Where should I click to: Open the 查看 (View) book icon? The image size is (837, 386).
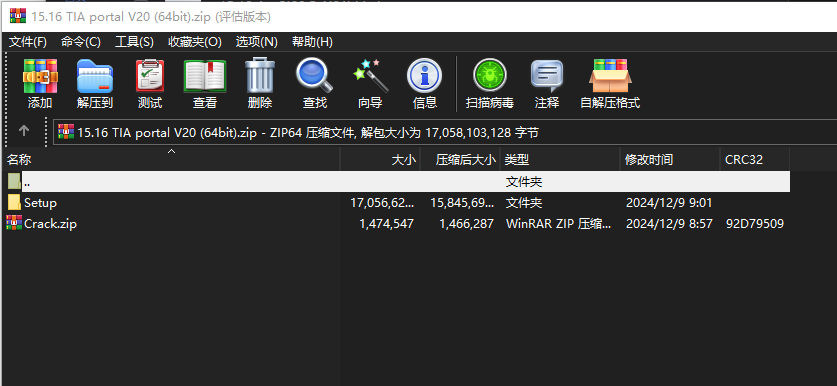pyautogui.click(x=205, y=76)
